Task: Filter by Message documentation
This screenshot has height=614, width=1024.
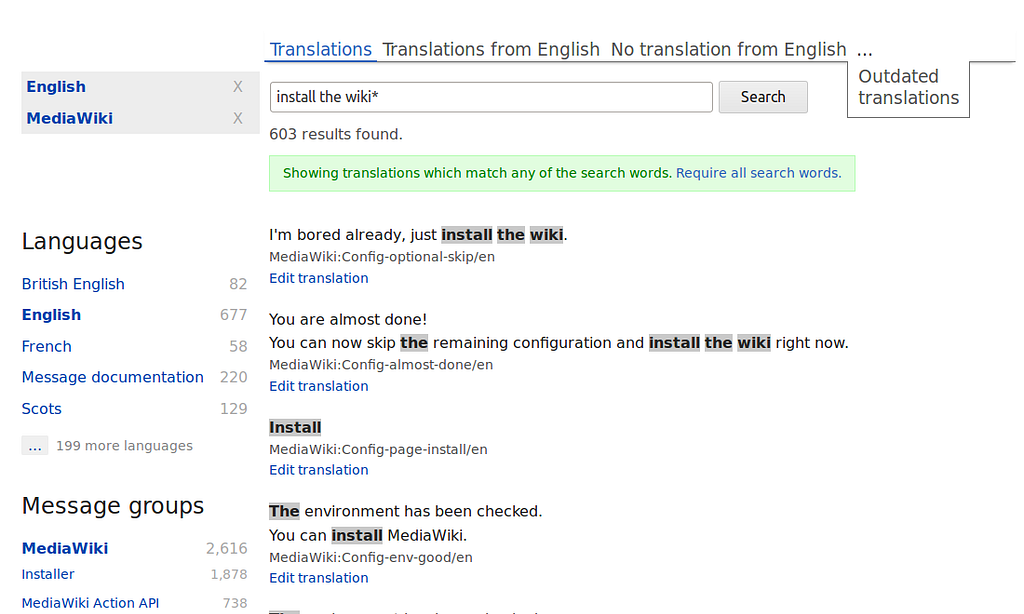Action: click(112, 377)
